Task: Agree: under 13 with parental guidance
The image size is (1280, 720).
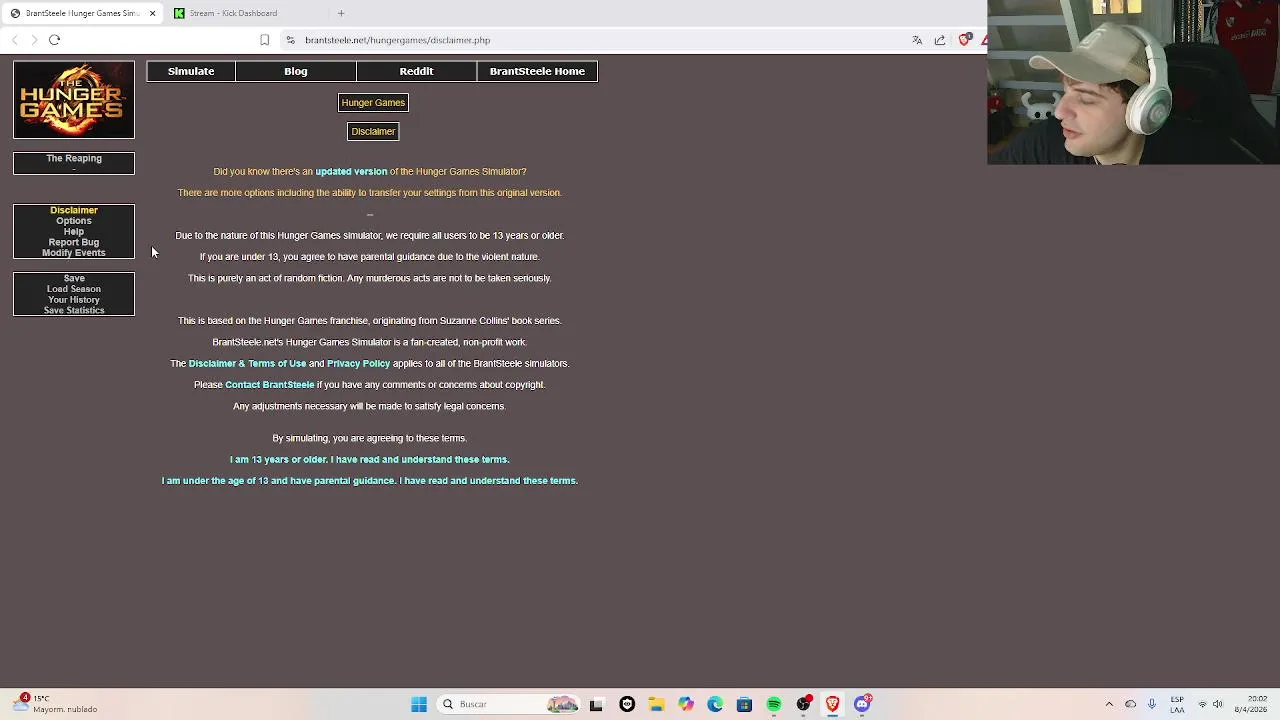Action: (370, 480)
